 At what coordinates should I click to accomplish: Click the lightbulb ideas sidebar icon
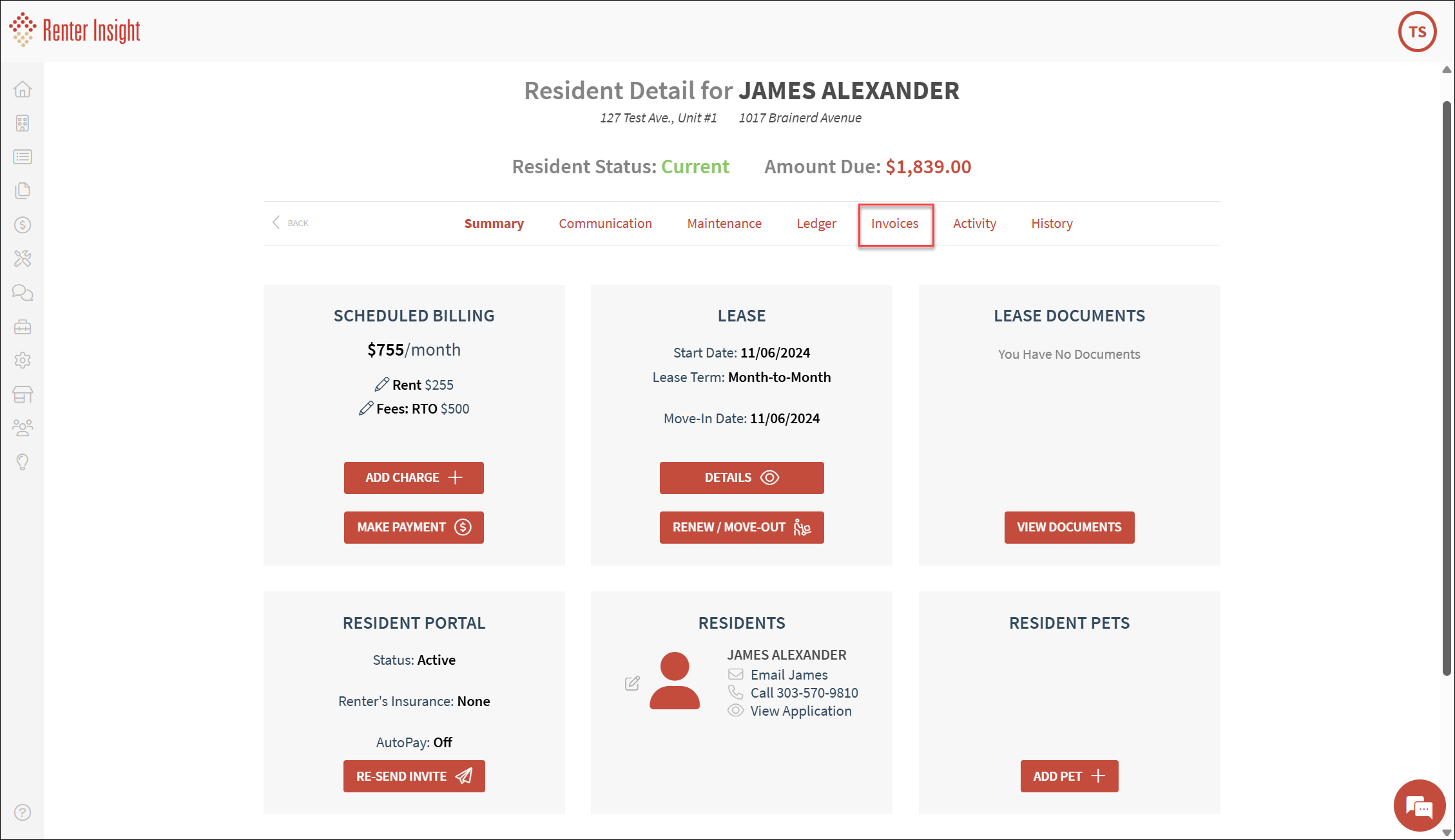point(23,462)
